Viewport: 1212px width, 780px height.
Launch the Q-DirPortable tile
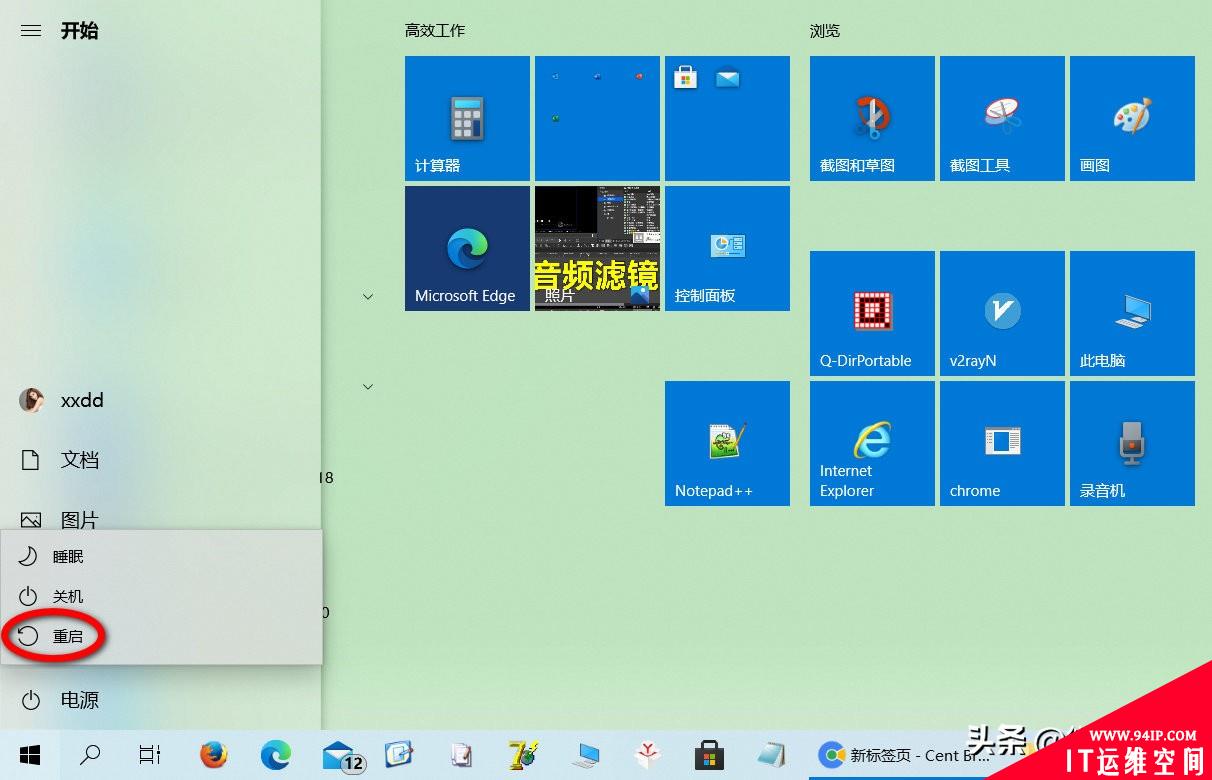[872, 313]
